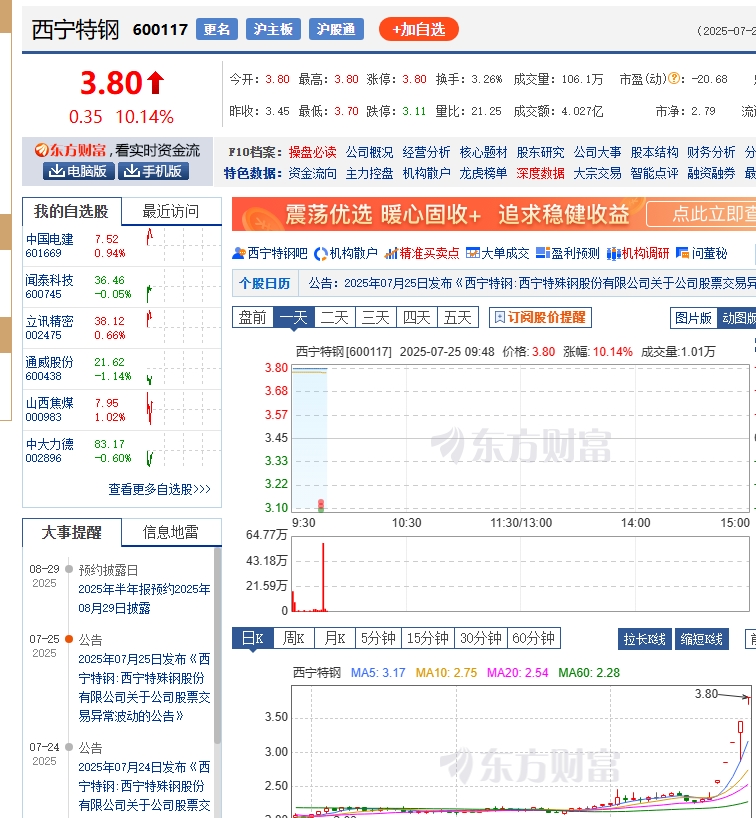Screen dimensions: 756x818
Task: Open 资金流向 link
Action: coord(313,173)
